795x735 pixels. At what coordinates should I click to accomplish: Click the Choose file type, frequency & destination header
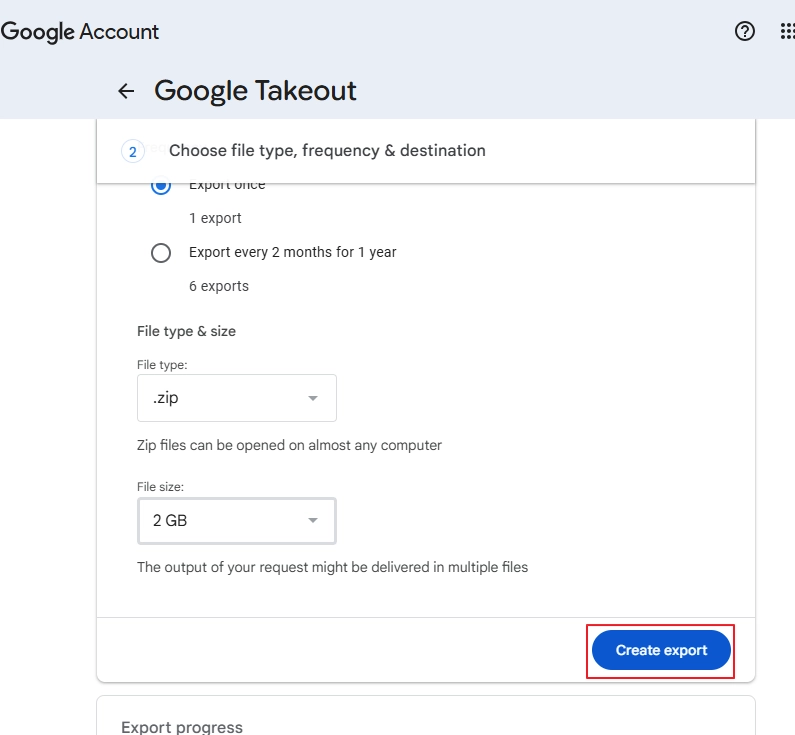327,151
